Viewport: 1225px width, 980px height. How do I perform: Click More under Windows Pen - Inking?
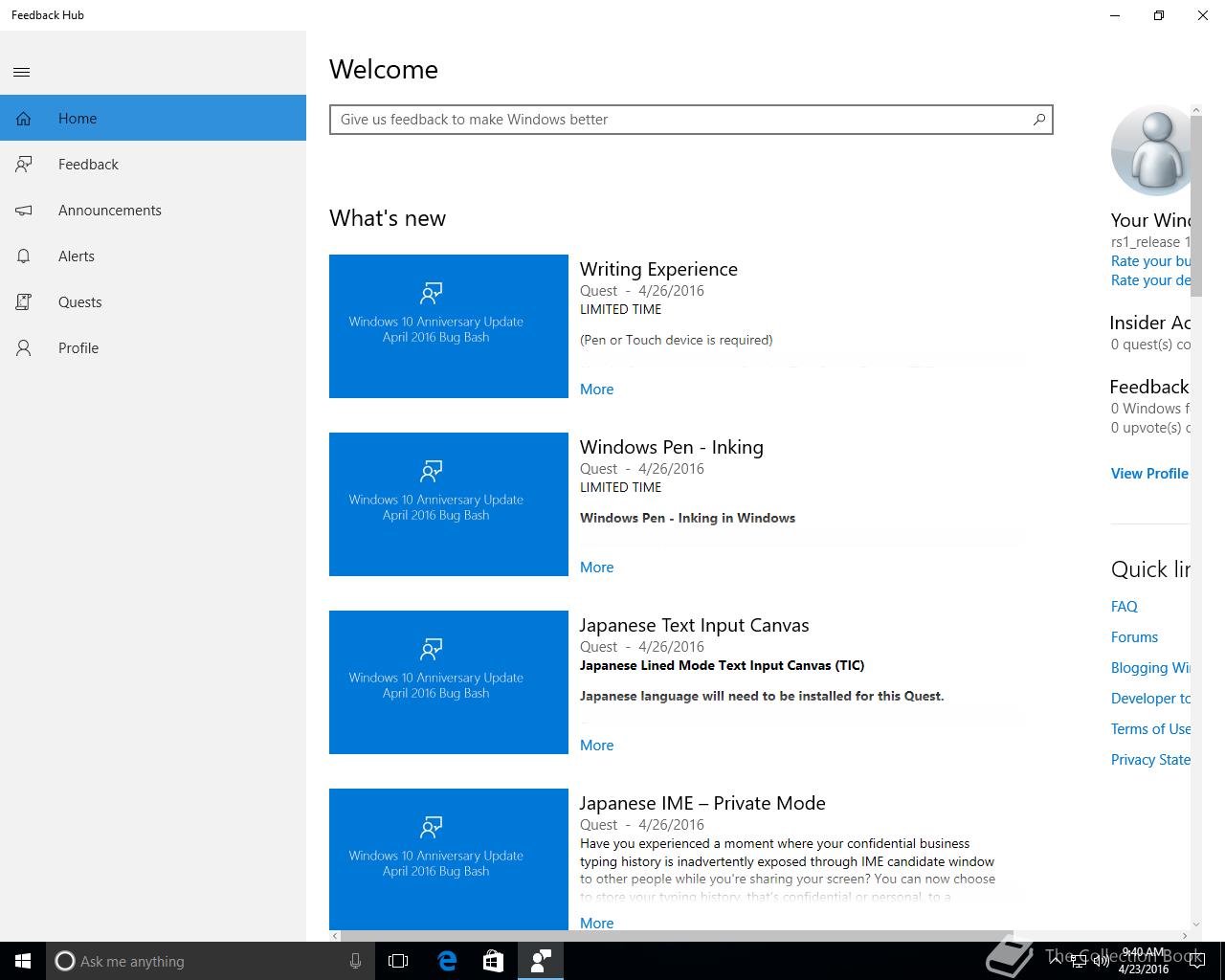tap(597, 568)
